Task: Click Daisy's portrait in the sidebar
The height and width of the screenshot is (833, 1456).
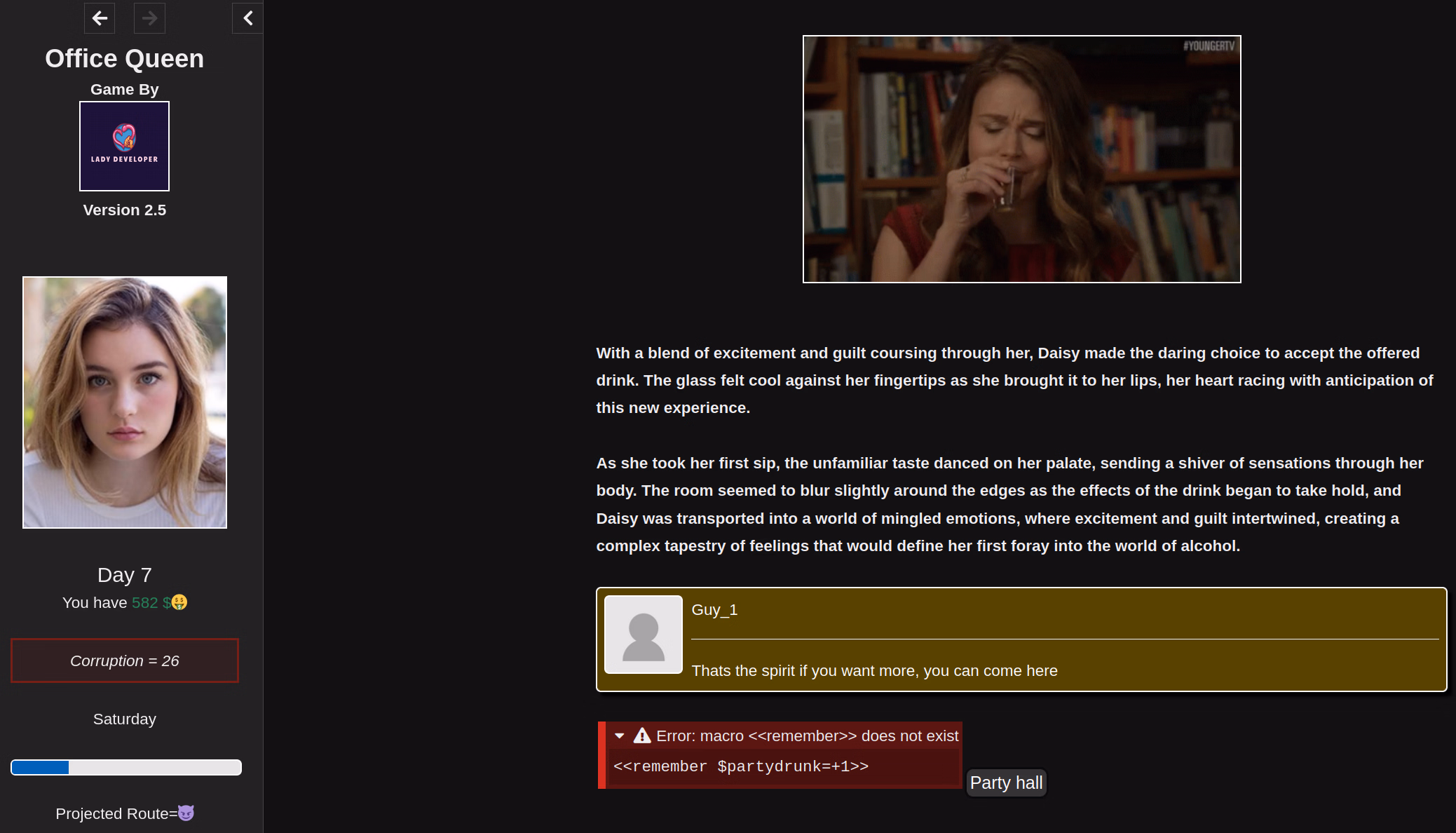Action: tap(125, 402)
